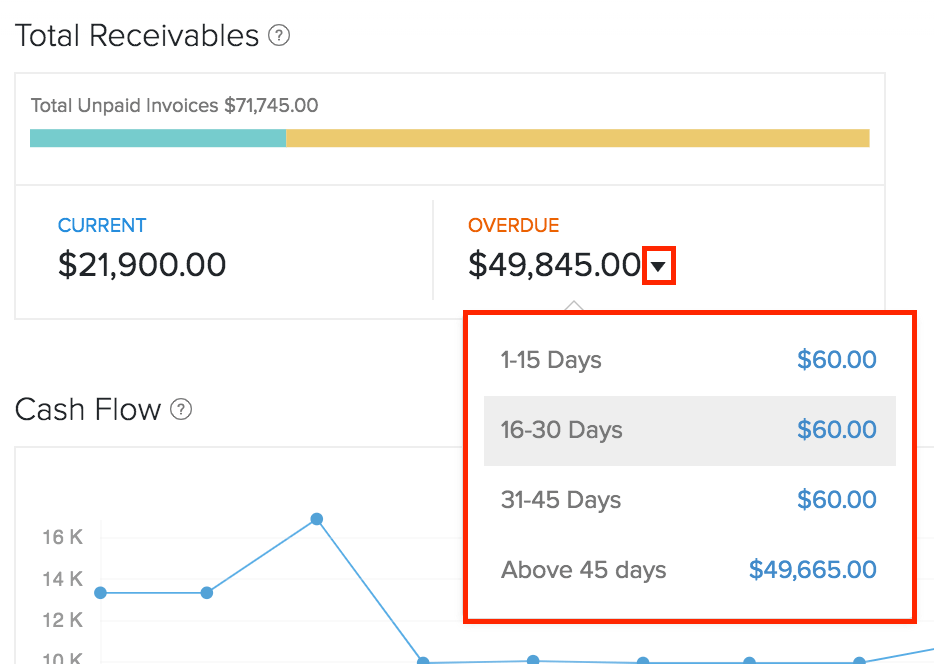Viewport: 934px width, 664px height.
Task: Click the second data point on Cash Flow line
Action: click(x=206, y=593)
